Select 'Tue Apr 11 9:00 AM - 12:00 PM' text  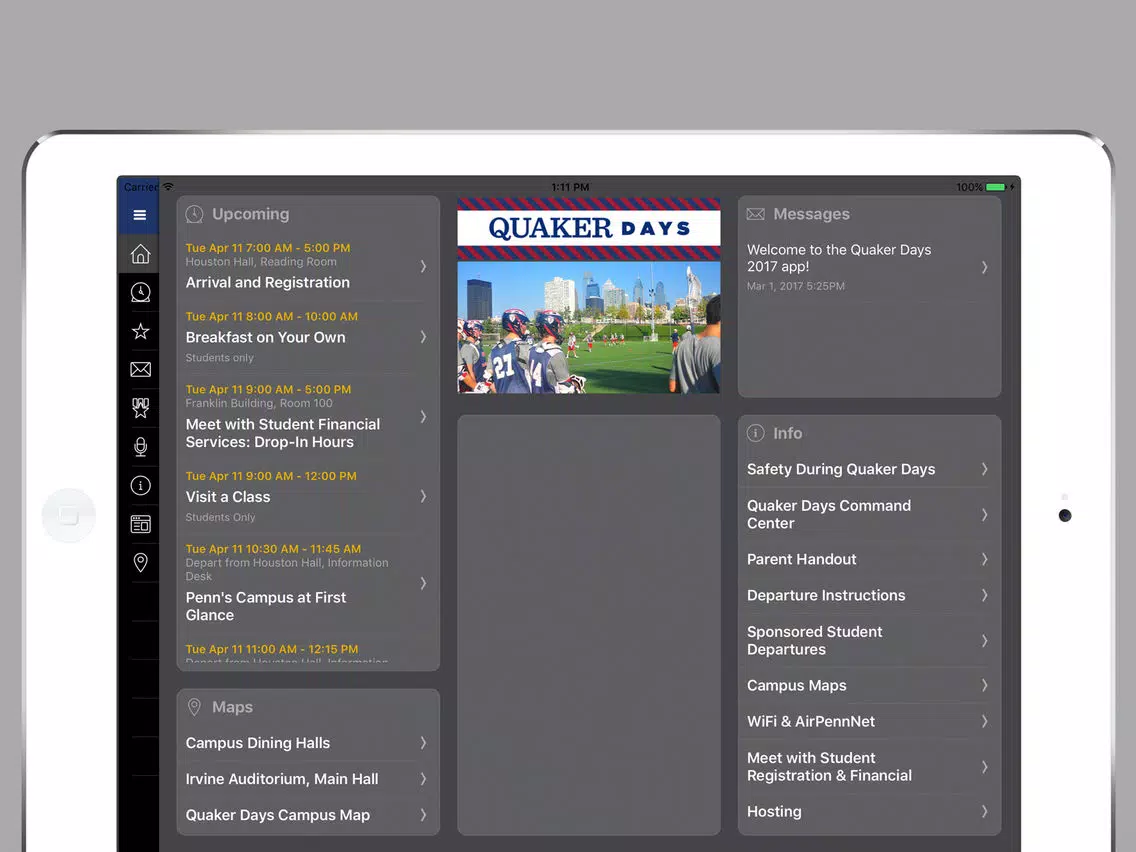[x=271, y=476]
